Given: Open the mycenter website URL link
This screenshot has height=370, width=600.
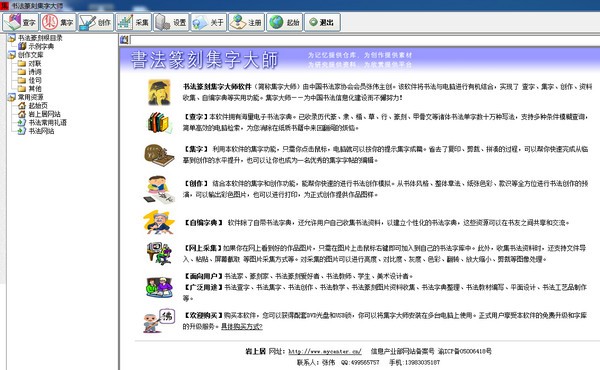Looking at the screenshot, I should [325, 351].
